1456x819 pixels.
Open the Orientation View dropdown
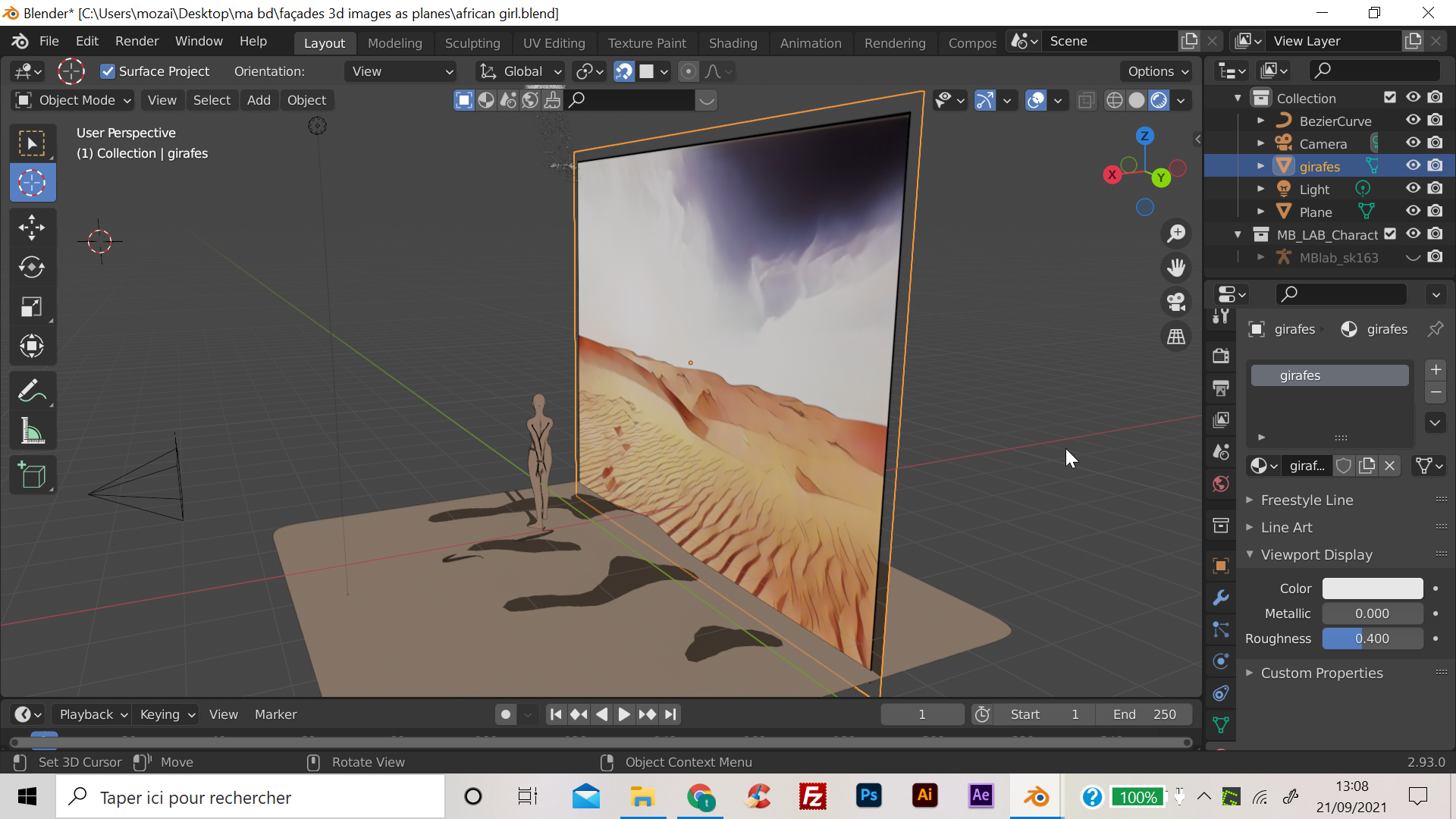pos(401,71)
